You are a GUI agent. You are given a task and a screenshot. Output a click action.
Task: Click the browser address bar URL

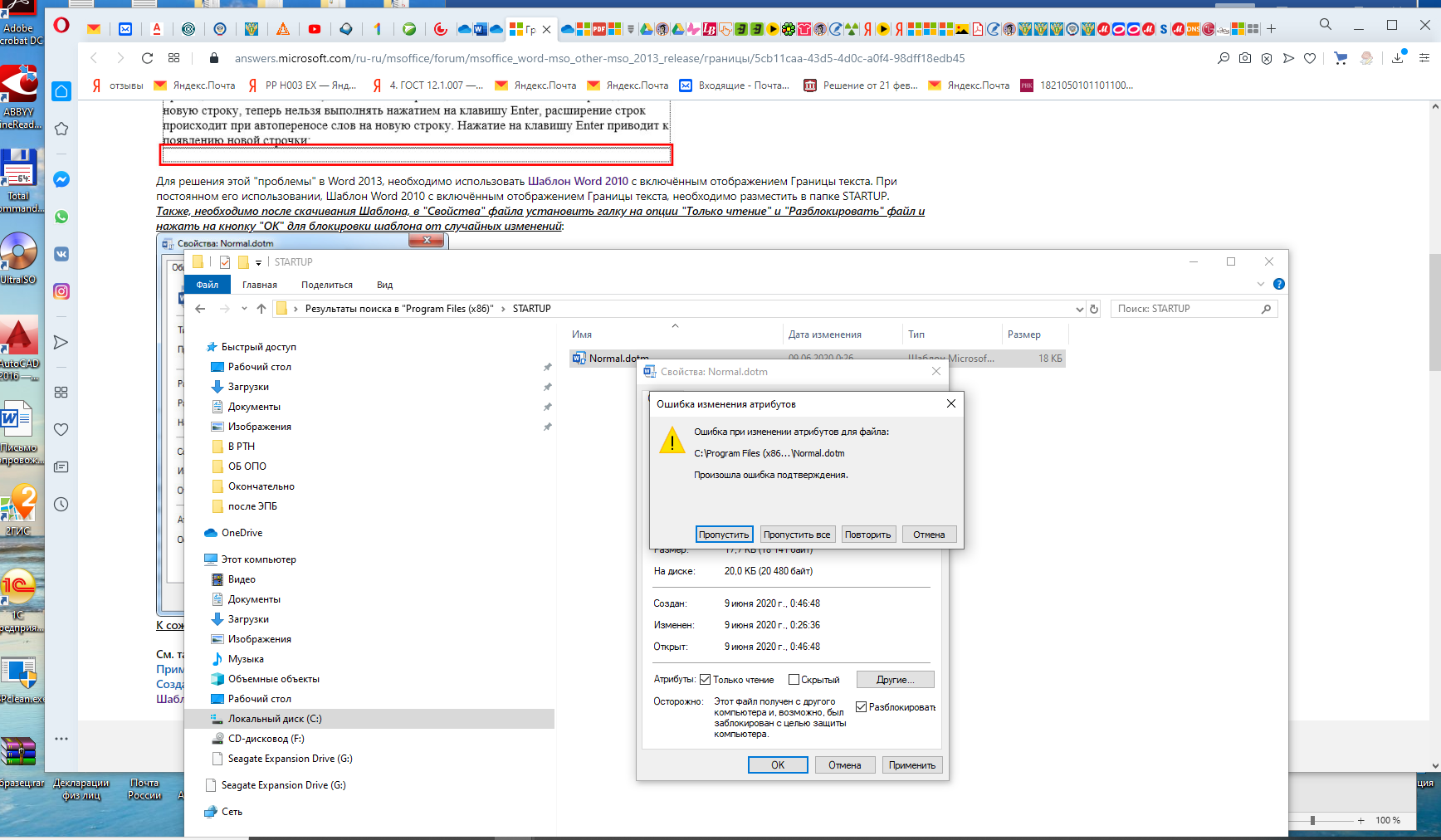[x=599, y=58]
